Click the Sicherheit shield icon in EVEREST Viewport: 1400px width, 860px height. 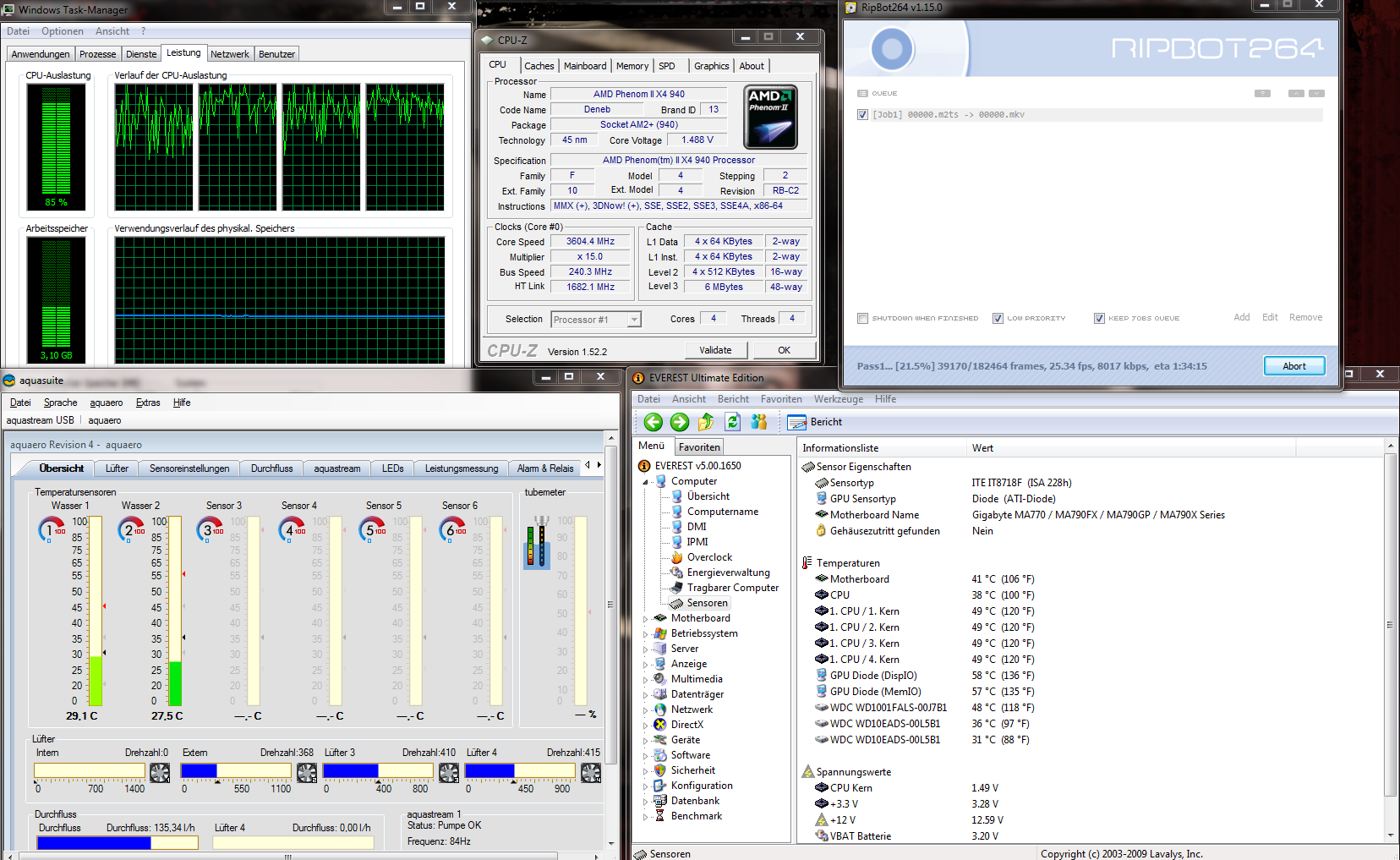click(x=660, y=770)
